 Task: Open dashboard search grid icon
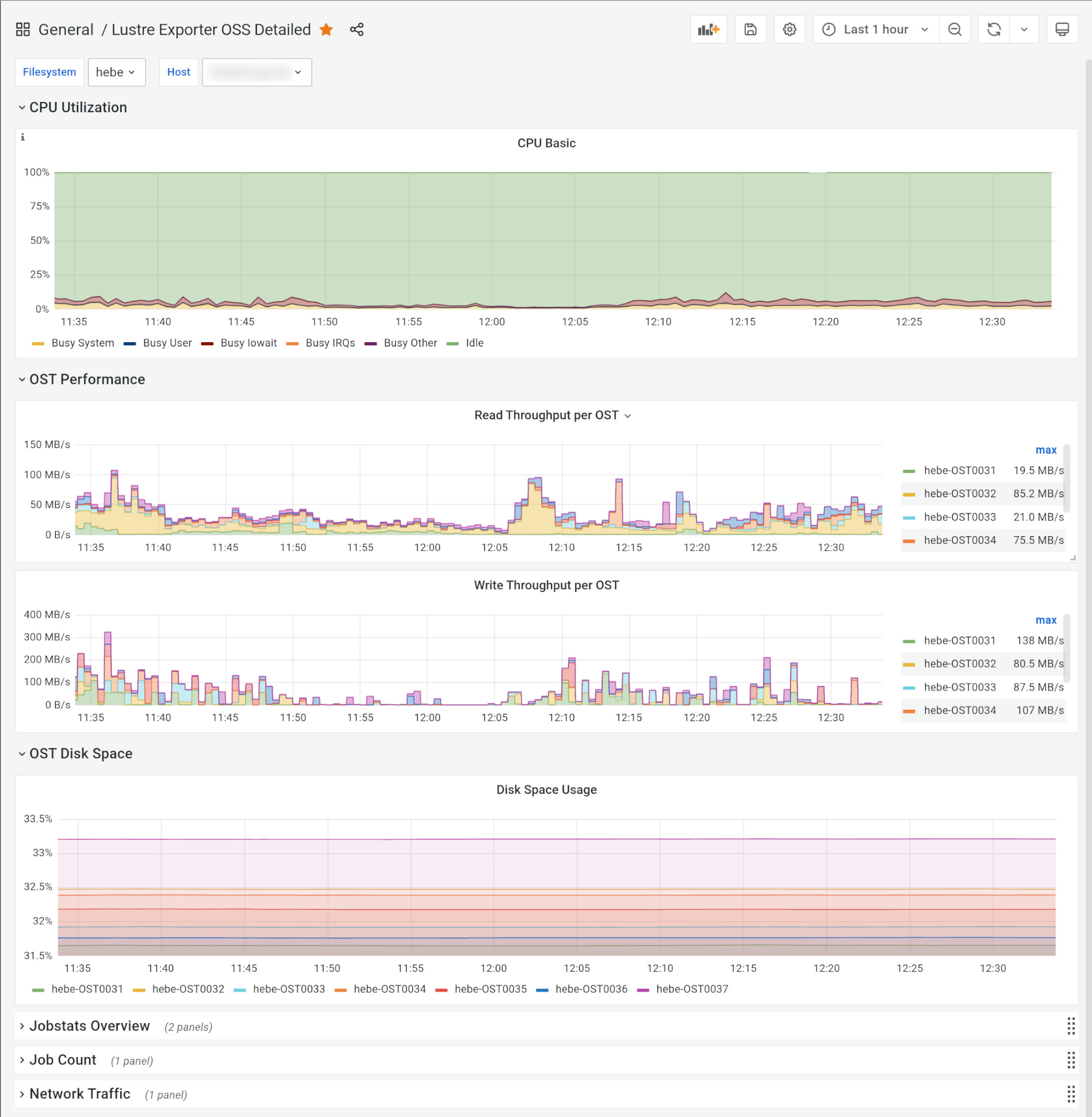click(x=23, y=29)
